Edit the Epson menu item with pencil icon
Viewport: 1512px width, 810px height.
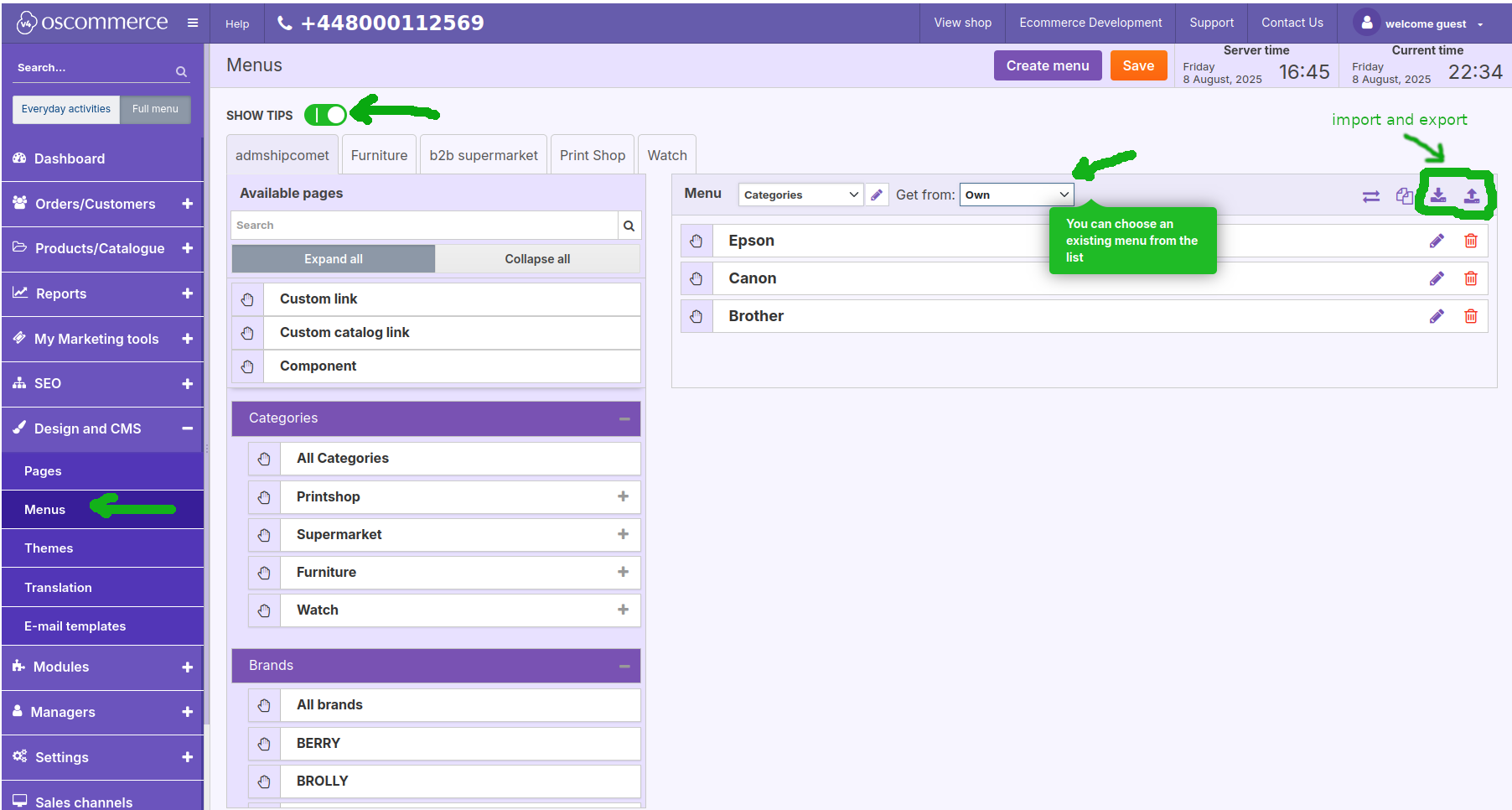1437,241
